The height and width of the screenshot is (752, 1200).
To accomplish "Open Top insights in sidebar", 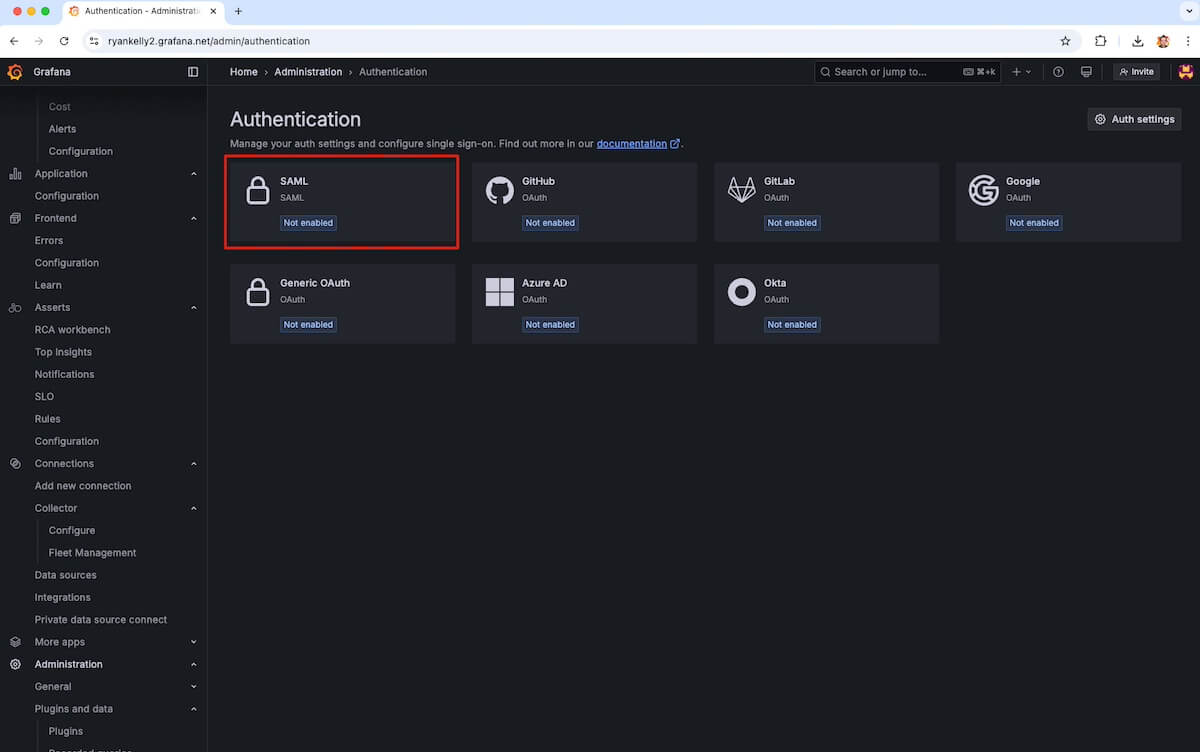I will 63,352.
